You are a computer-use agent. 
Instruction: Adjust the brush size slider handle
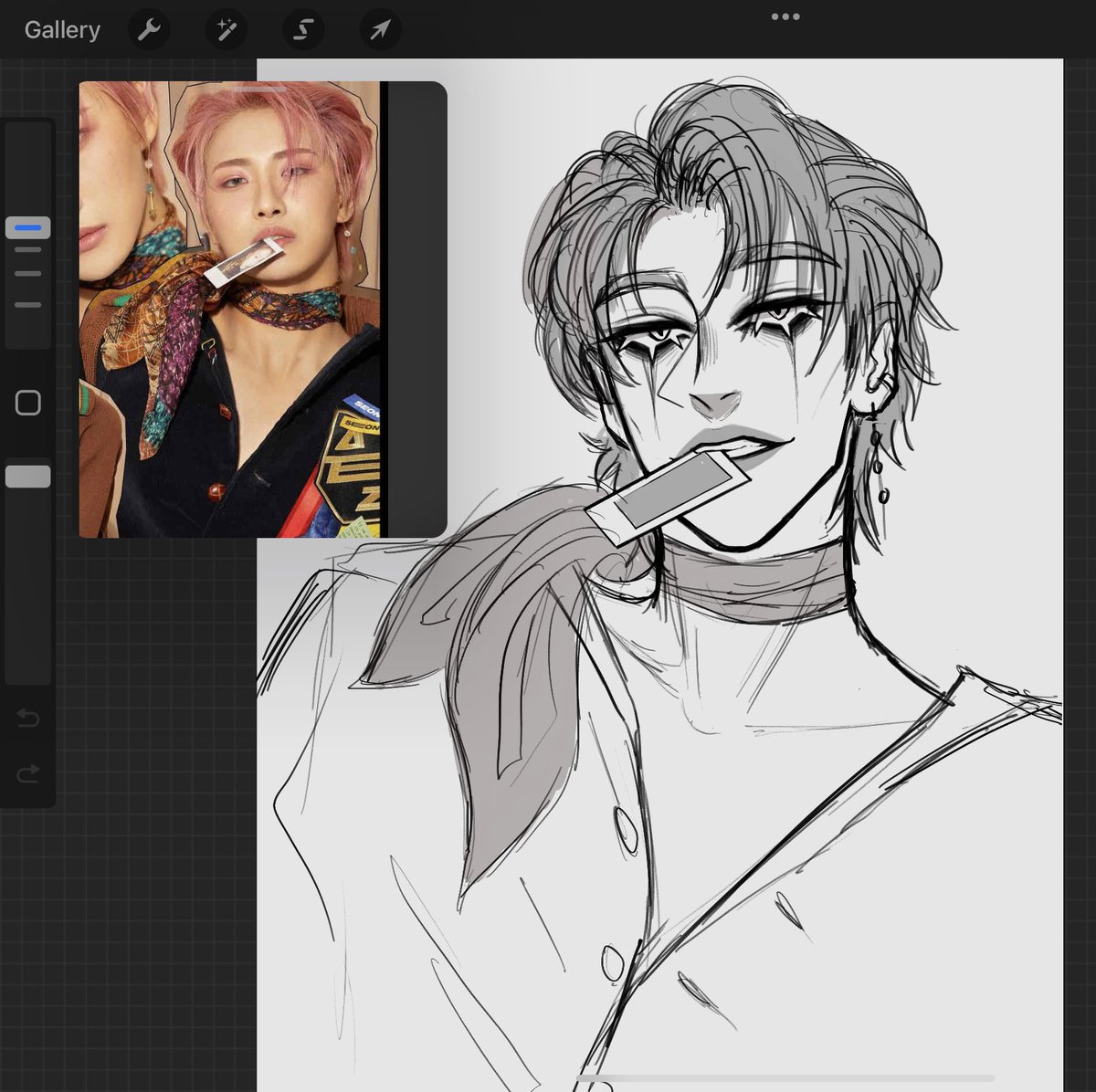pyautogui.click(x=27, y=227)
